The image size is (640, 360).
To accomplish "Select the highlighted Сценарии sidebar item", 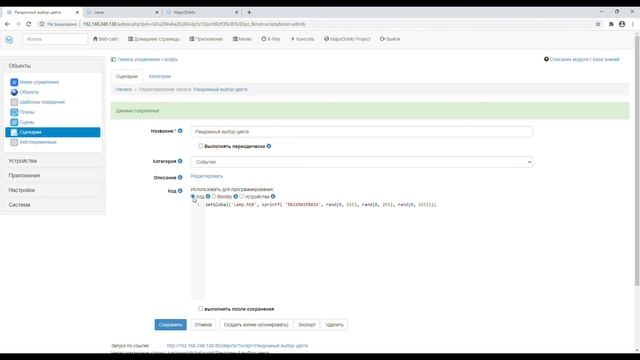I will tap(53, 132).
